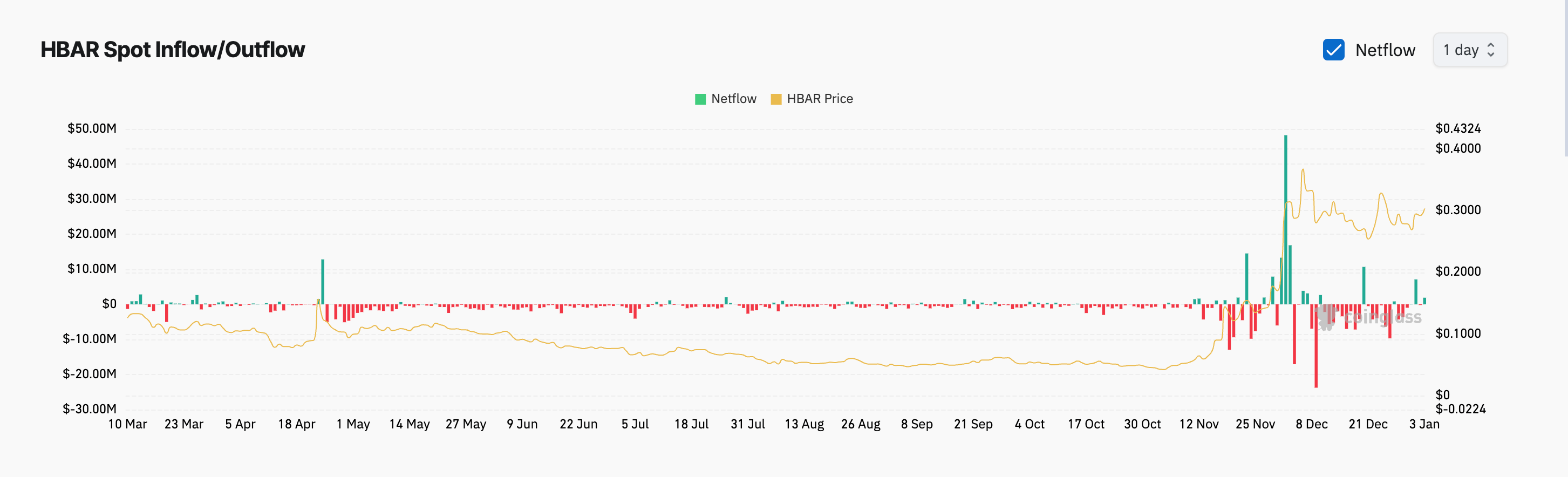Click the 10 Mar date axis label
1568x477 pixels.
pyautogui.click(x=127, y=424)
